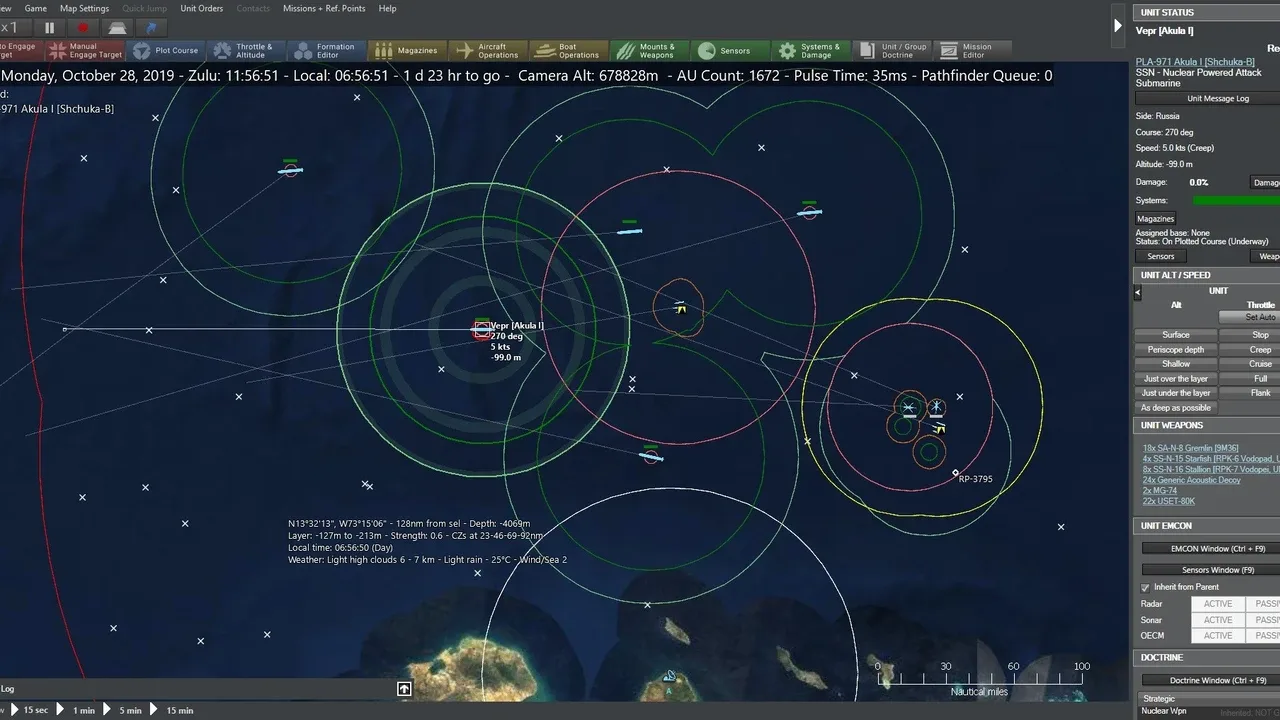
Task: Open Boat Operations
Action: [x=568, y=51]
